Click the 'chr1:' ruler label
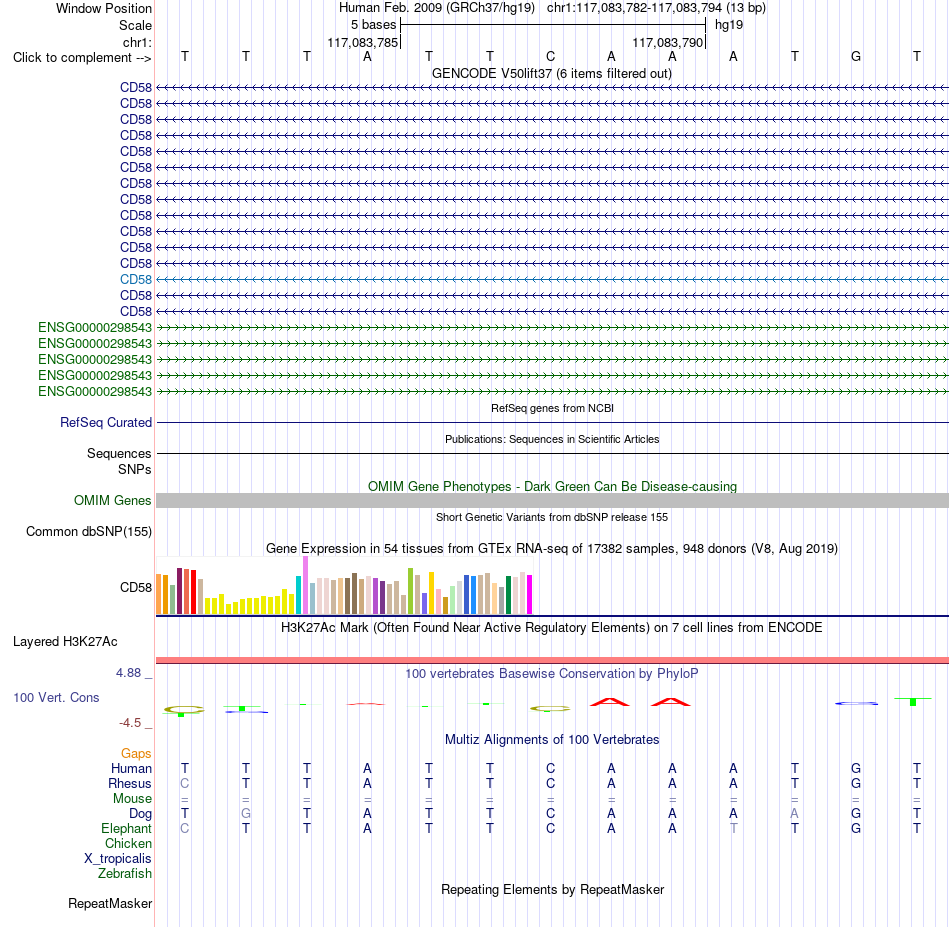The width and height of the screenshot is (950, 927). 137,42
